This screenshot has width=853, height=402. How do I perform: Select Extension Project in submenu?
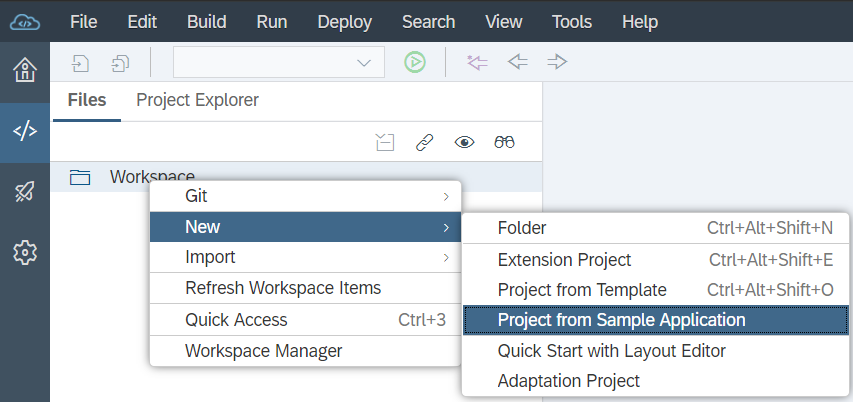click(x=656, y=260)
